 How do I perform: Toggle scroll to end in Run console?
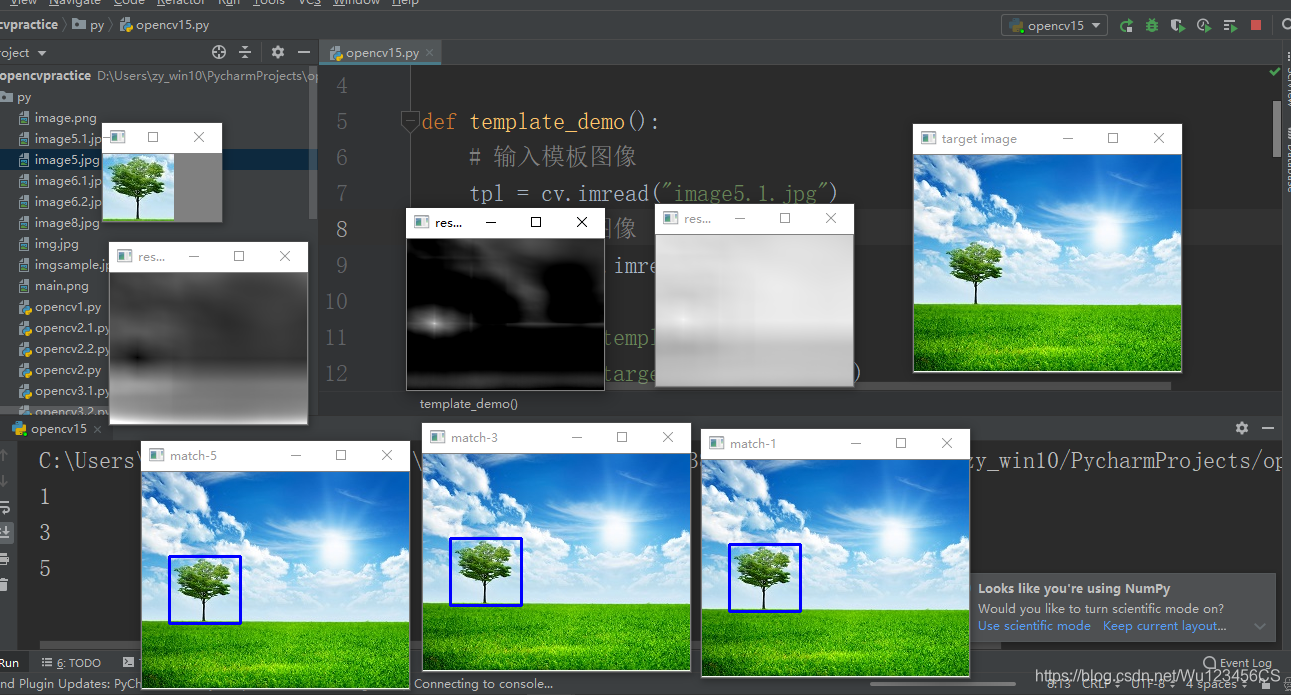pos(4,532)
